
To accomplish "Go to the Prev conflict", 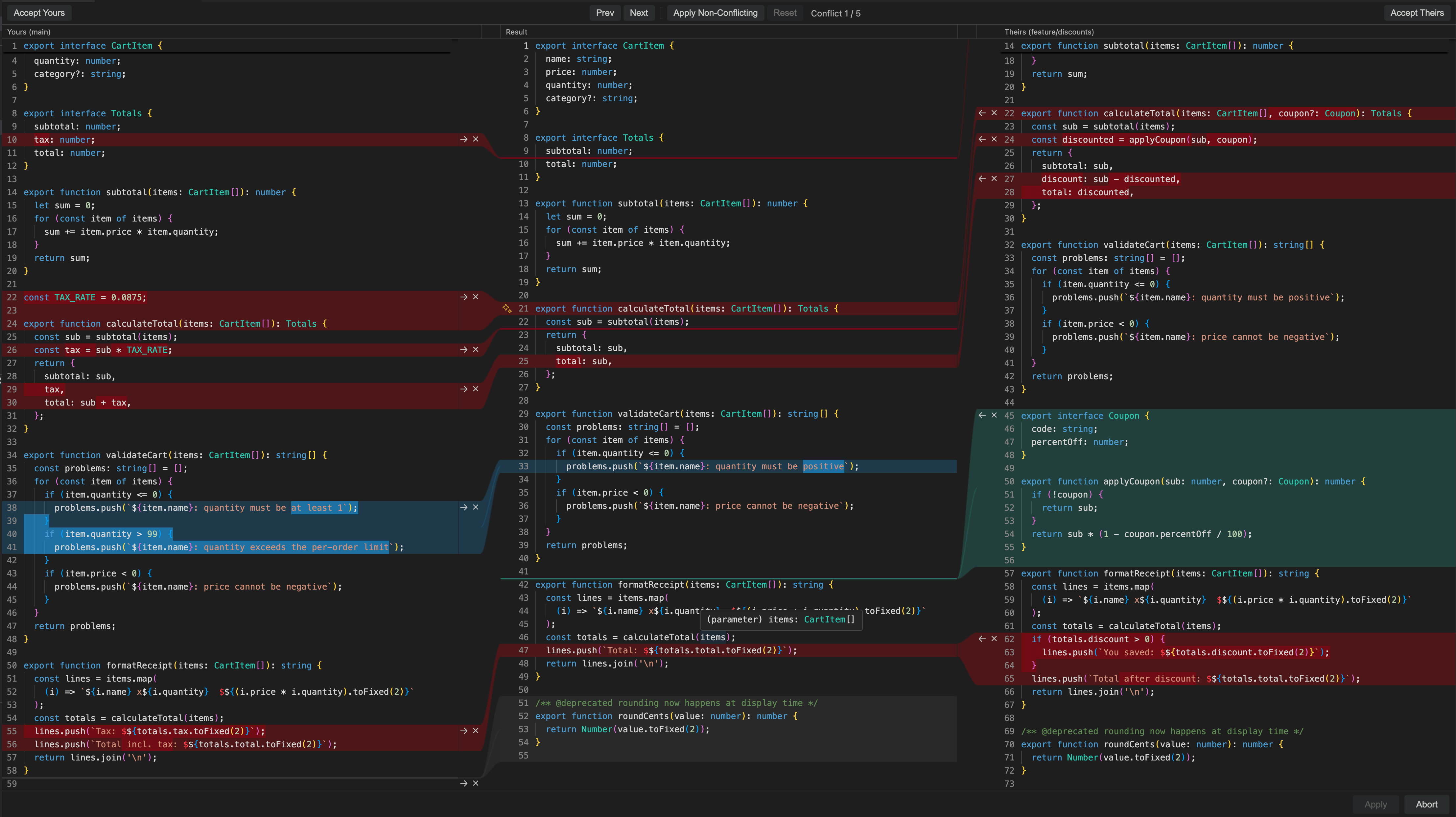I will point(605,13).
